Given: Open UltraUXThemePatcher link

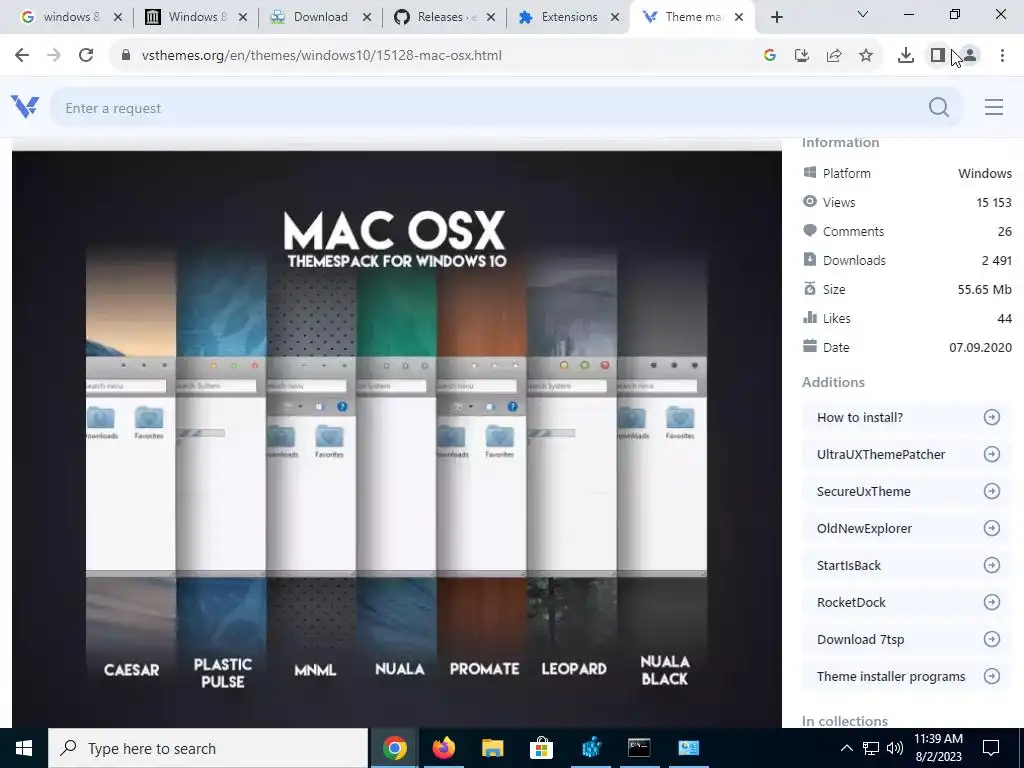Looking at the screenshot, I should (907, 455).
